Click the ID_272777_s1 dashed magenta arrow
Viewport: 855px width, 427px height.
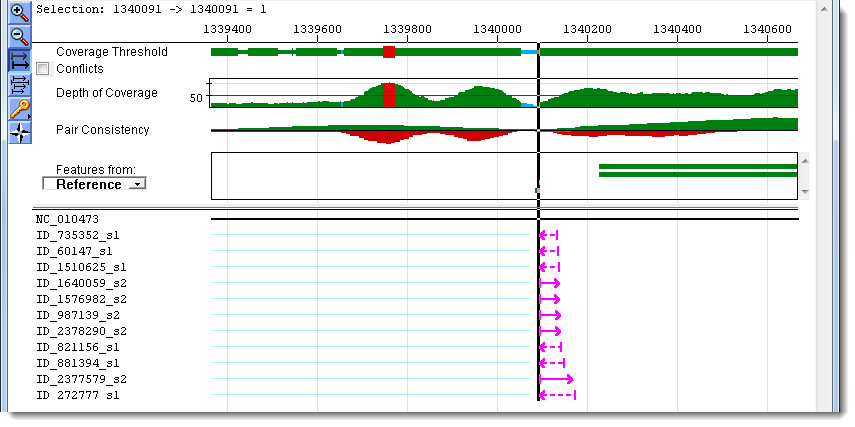pos(558,395)
